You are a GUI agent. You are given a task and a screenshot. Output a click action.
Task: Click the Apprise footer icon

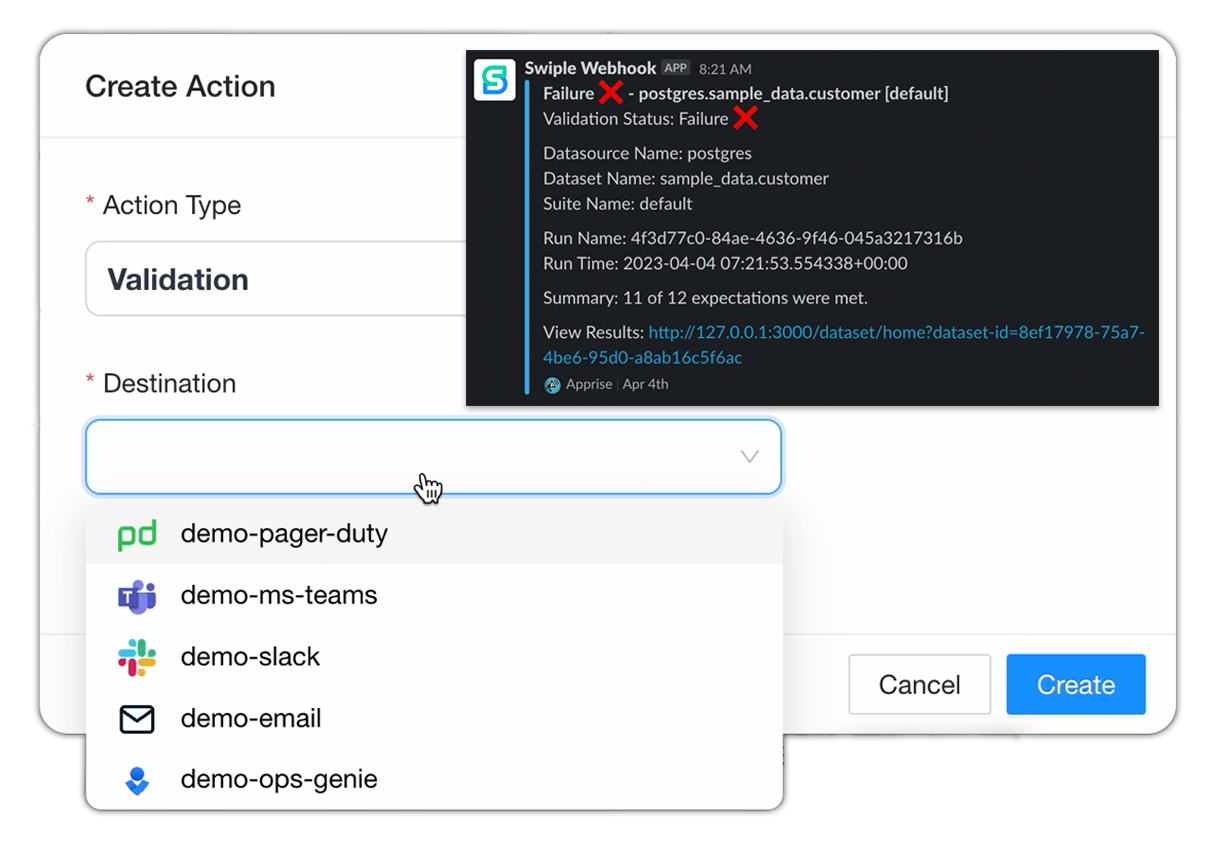(552, 384)
